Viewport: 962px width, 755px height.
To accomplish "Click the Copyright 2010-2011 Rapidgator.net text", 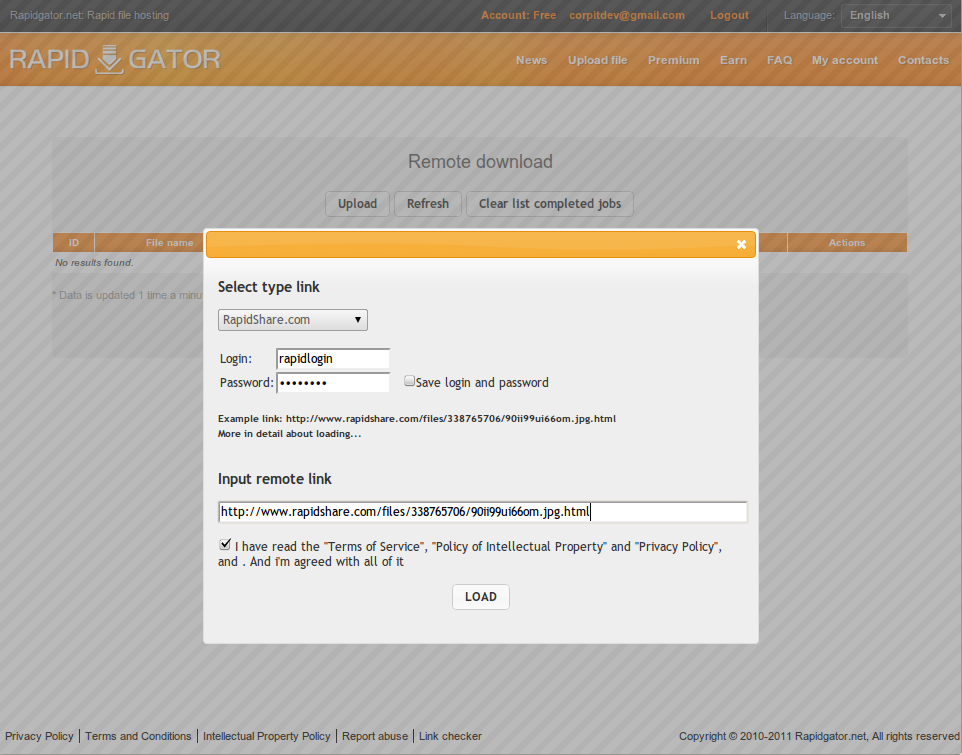I will click(x=819, y=736).
